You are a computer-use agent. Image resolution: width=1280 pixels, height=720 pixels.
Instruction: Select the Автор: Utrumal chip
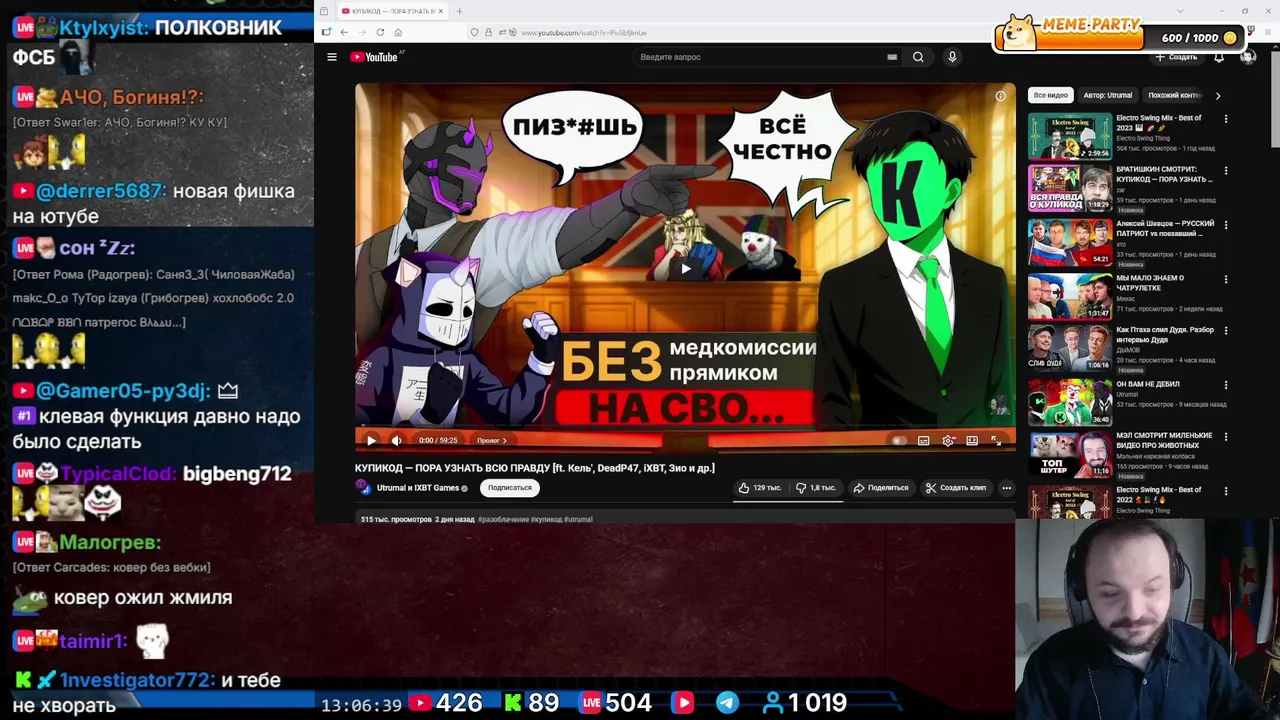1108,95
